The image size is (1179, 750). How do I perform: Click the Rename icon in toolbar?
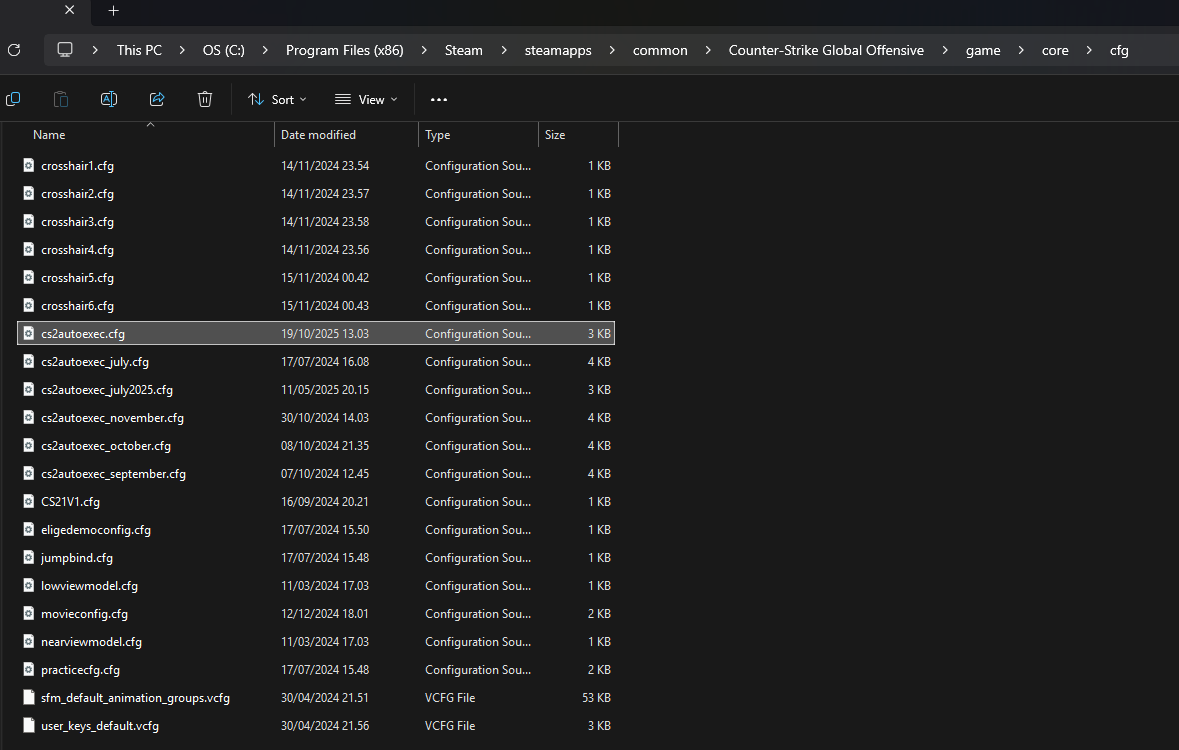109,99
